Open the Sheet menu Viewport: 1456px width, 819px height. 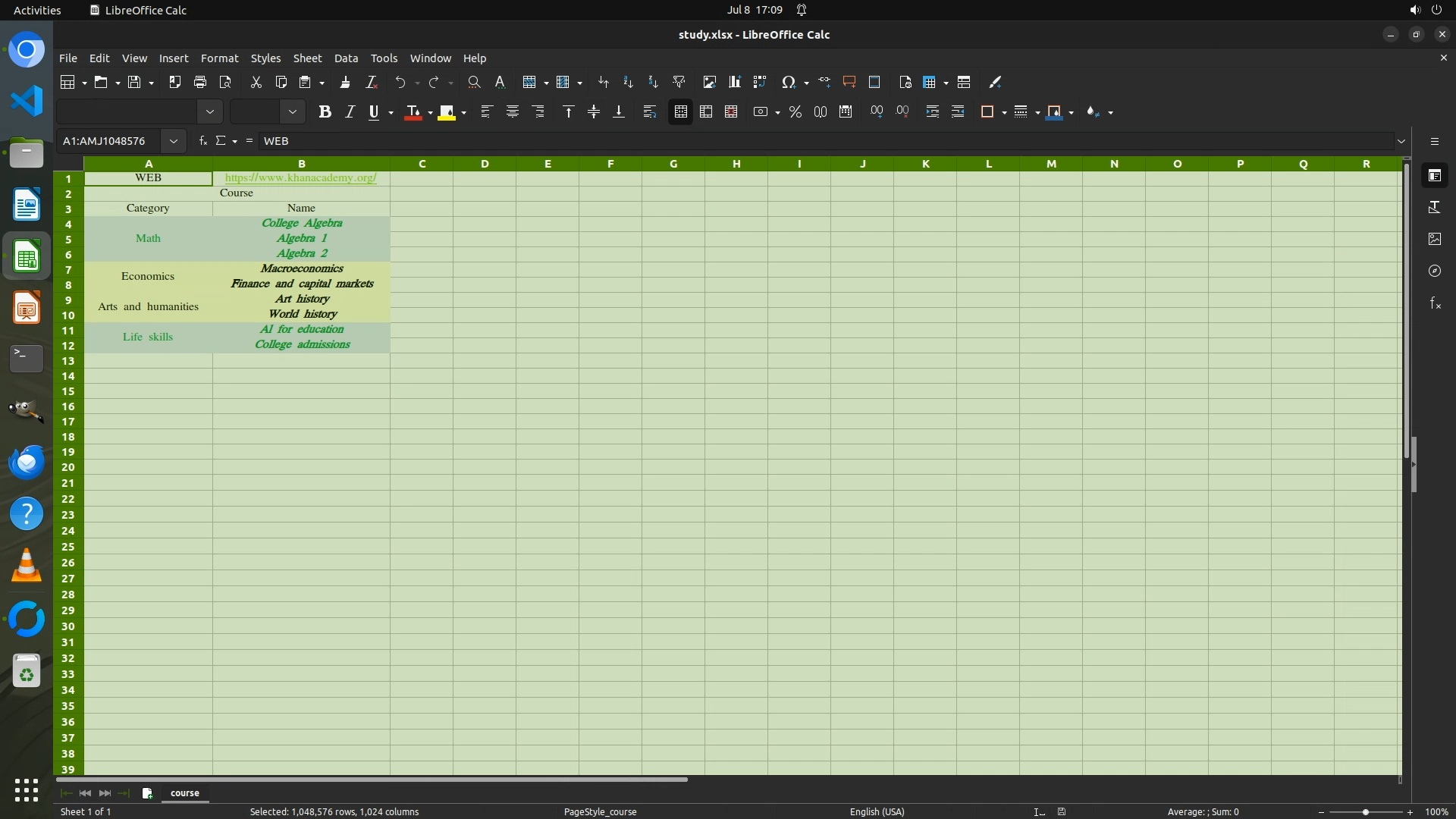click(x=307, y=58)
